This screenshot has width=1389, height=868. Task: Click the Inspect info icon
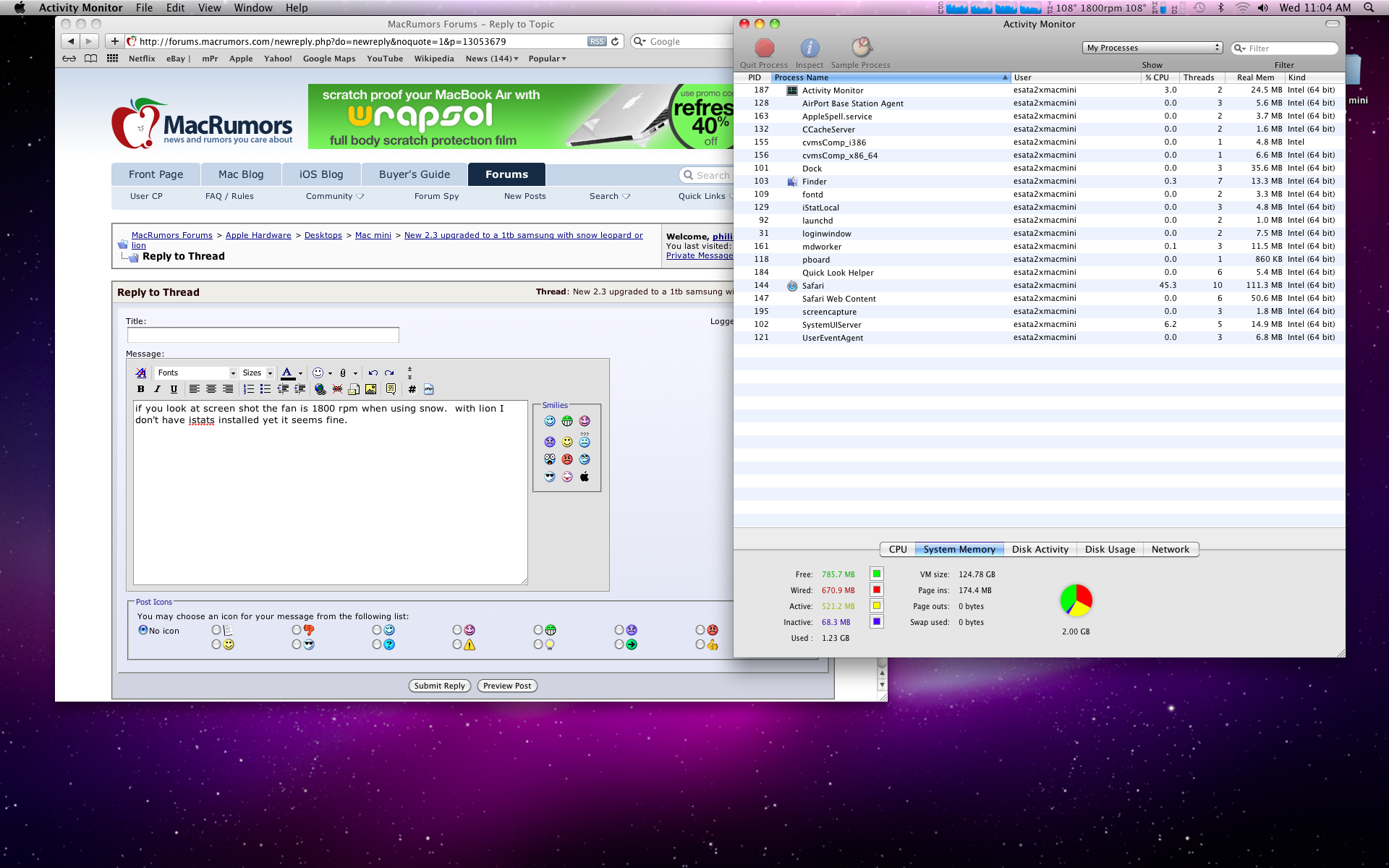810,48
